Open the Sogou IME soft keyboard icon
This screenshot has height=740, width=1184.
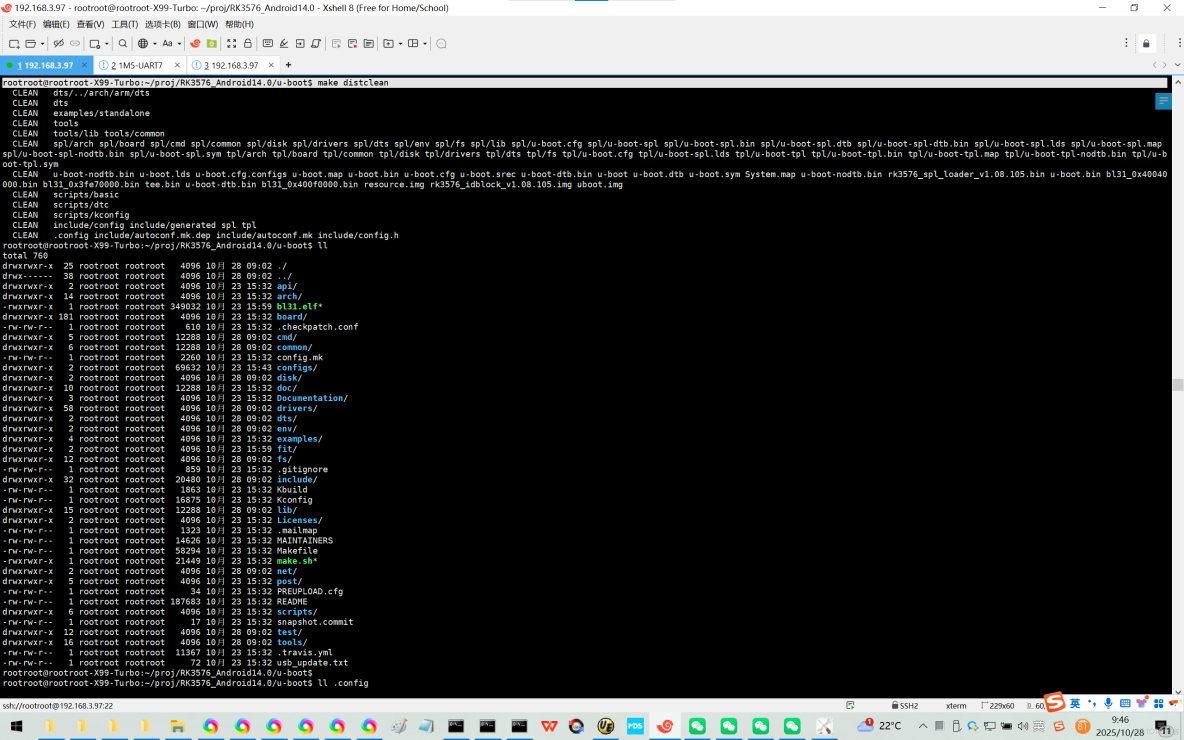(x=1125, y=704)
